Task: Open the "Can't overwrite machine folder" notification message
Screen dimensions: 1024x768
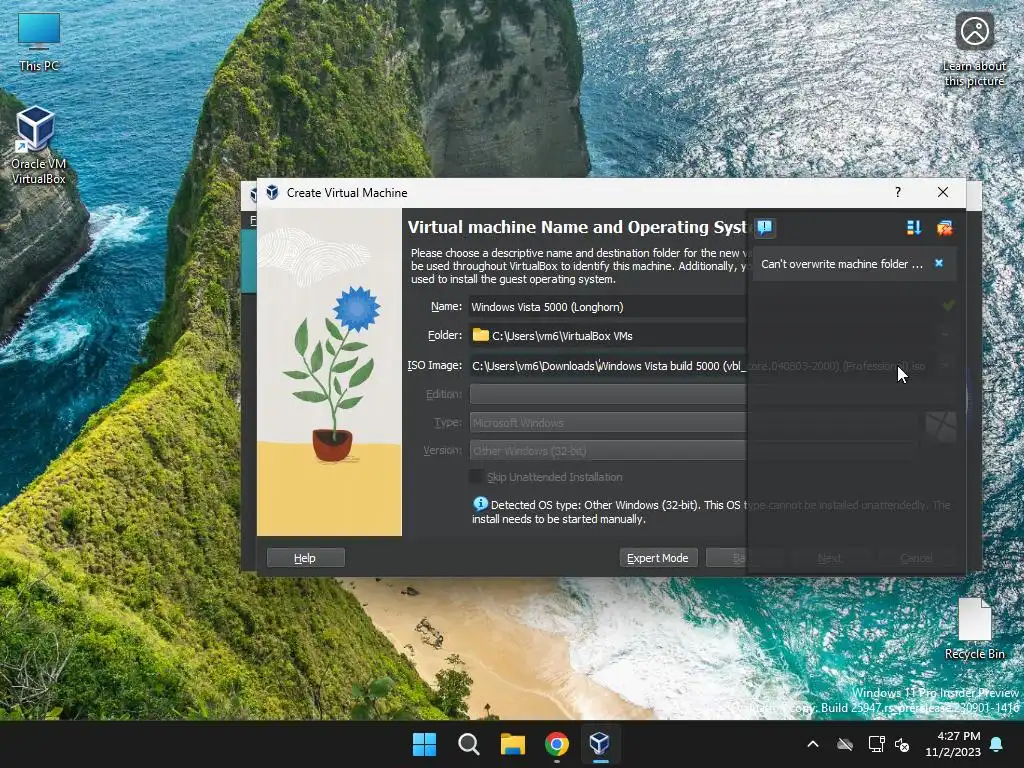Action: point(842,264)
